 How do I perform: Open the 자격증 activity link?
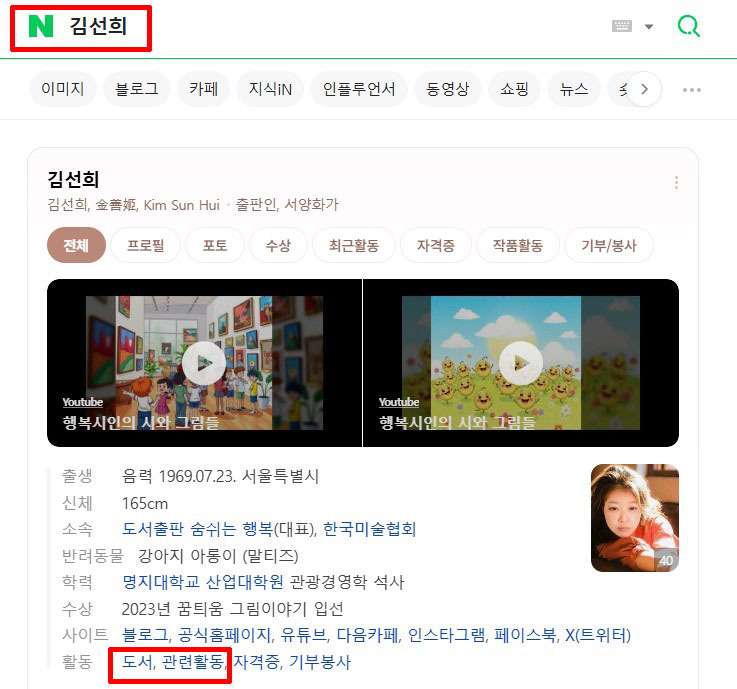tap(256, 662)
